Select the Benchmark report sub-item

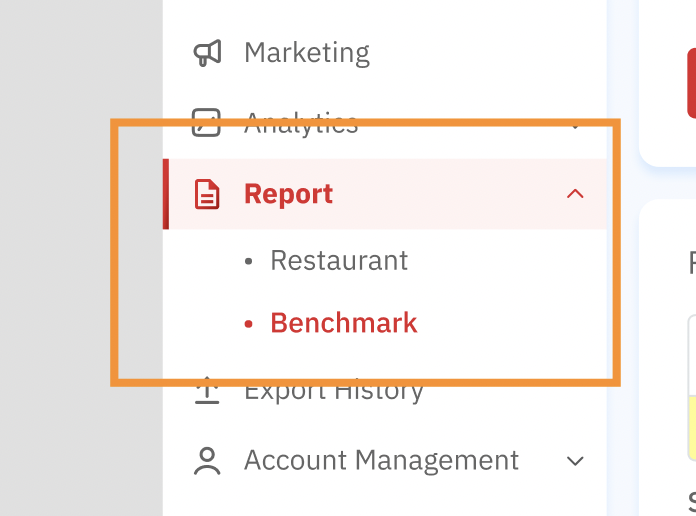(344, 323)
